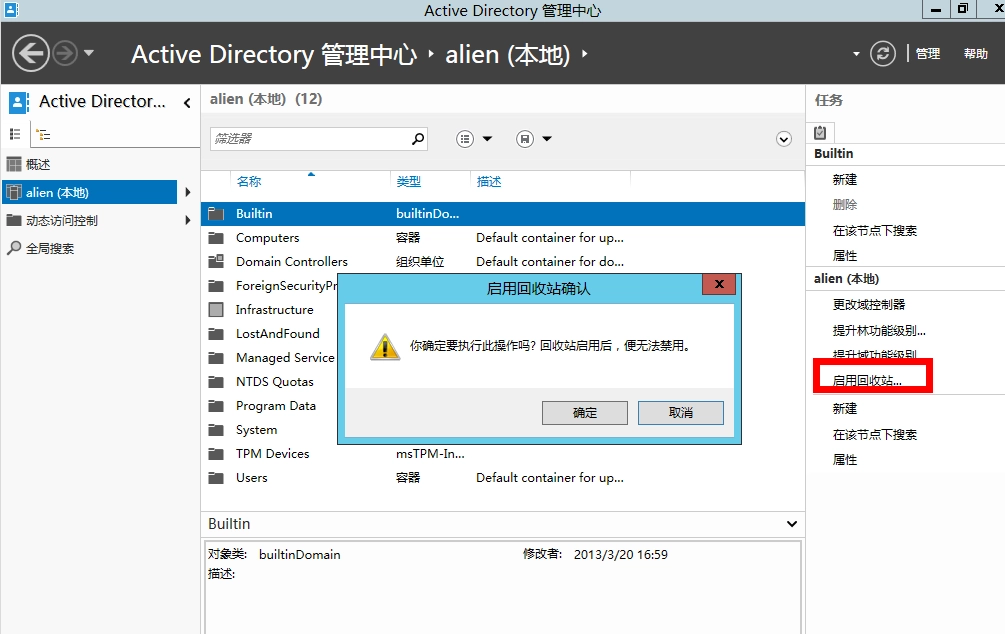This screenshot has width=1005, height=634.
Task: Open the tasks clipboard icon tab
Action: [x=820, y=132]
